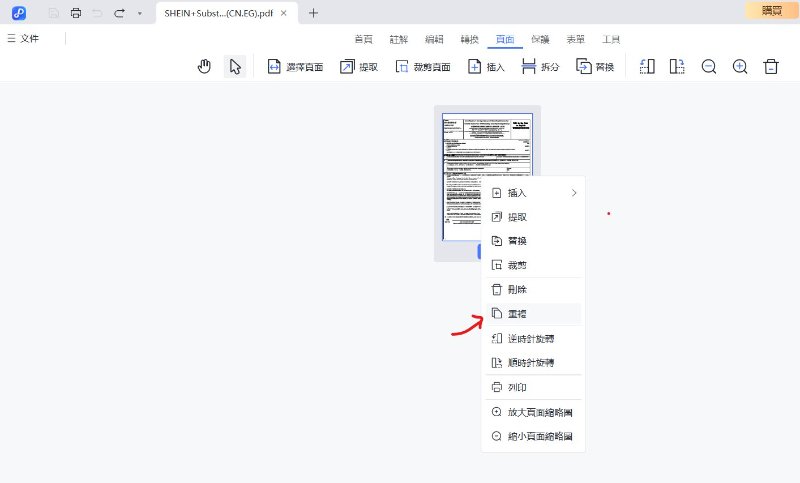Viewport: 800px width, 483px height.
Task: Switch to the 保護 tab
Action: tap(540, 39)
